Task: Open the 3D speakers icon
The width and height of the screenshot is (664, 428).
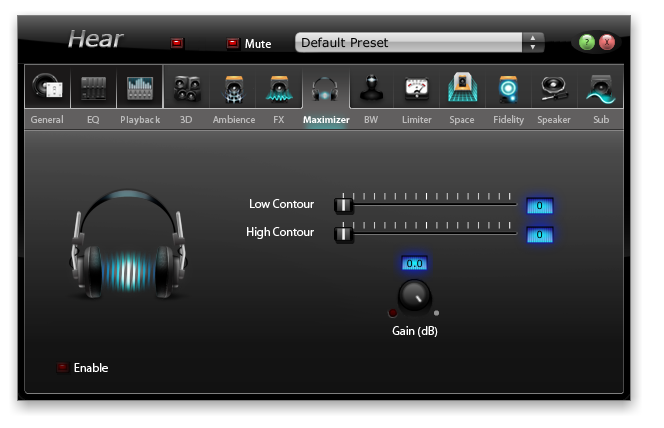Action: pos(187,88)
